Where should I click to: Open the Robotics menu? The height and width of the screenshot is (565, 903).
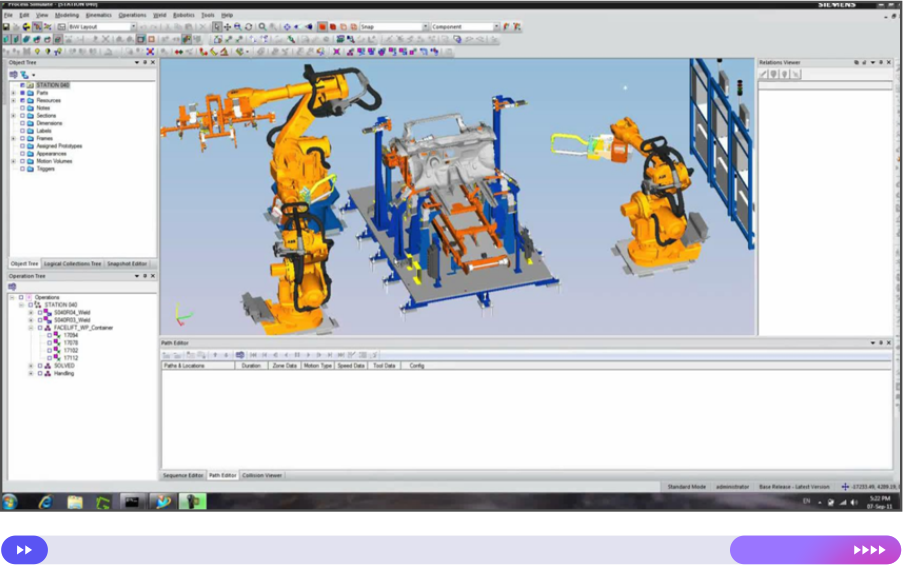pos(183,16)
